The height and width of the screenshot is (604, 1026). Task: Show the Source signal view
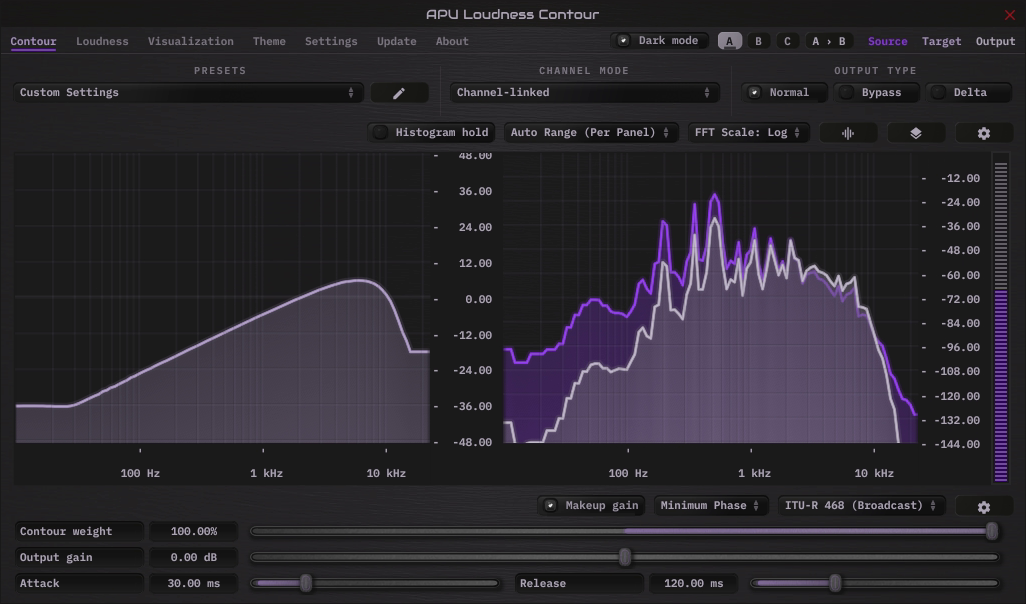[x=887, y=41]
